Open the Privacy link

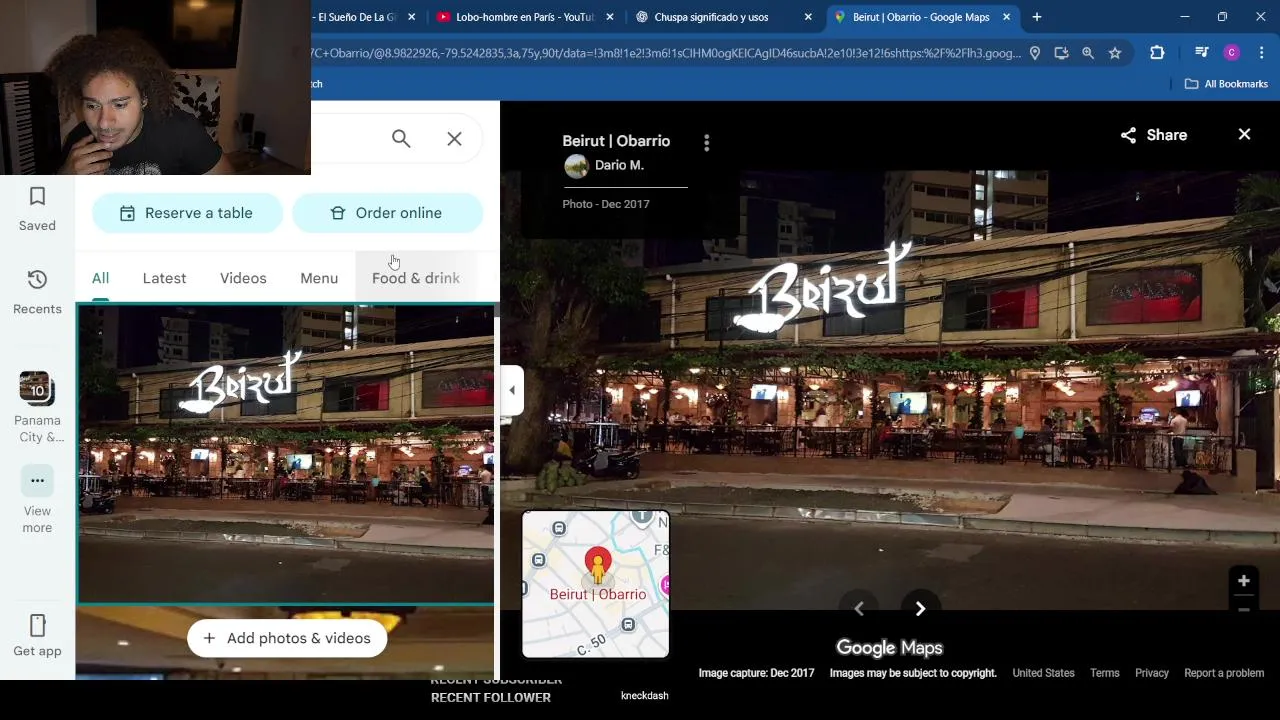pyautogui.click(x=1152, y=673)
